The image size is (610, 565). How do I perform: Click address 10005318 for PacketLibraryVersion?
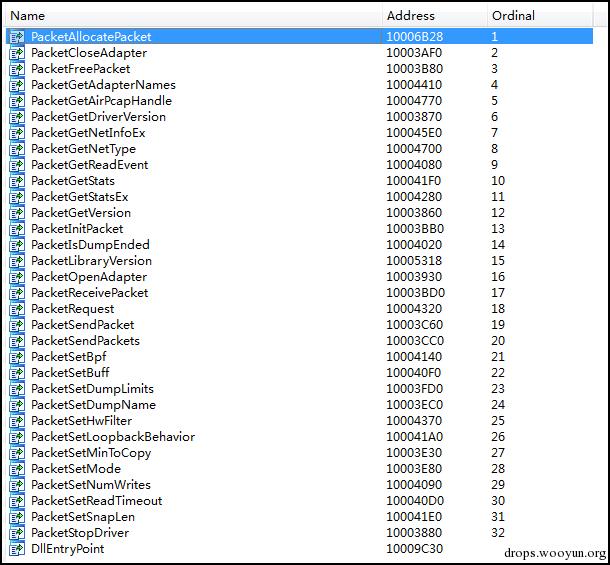(414, 260)
